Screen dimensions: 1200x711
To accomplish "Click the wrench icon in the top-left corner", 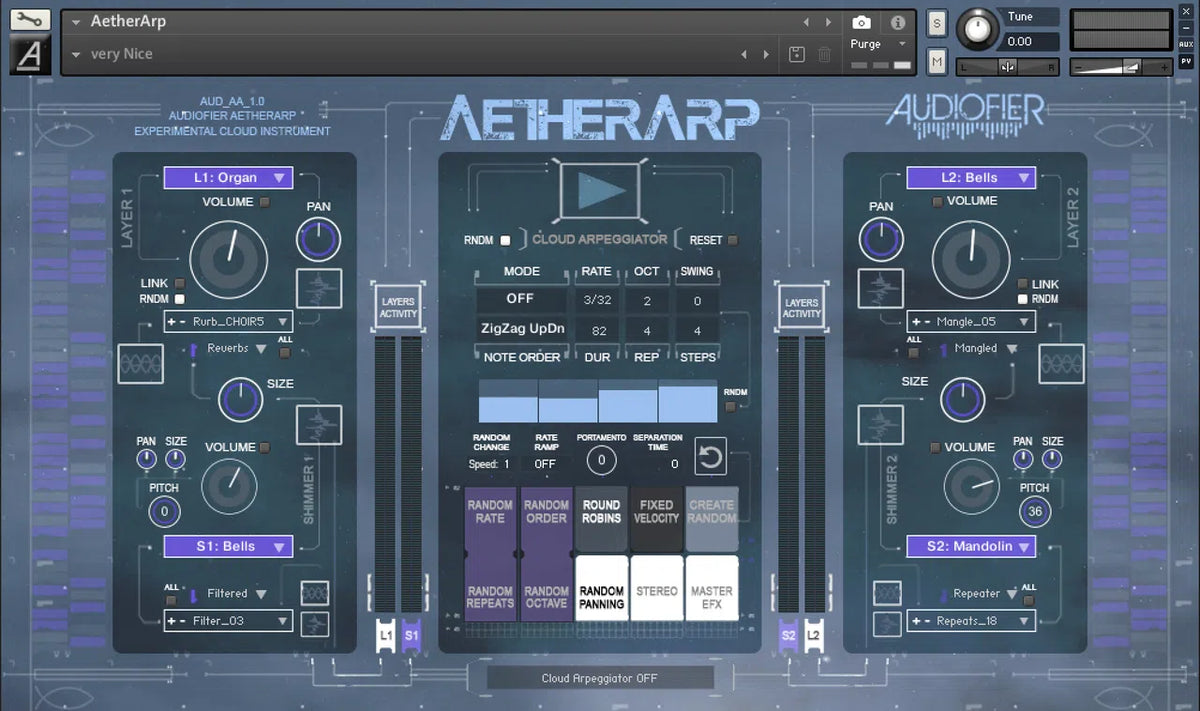I will click(x=28, y=18).
